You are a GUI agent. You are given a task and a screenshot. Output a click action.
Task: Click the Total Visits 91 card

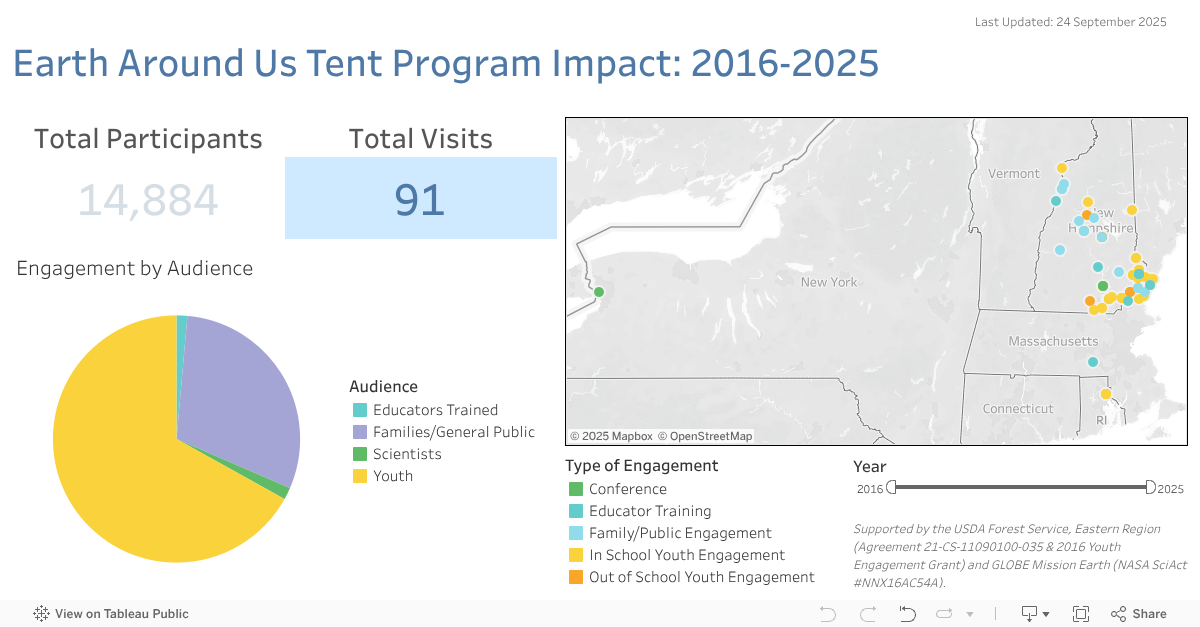tap(420, 198)
